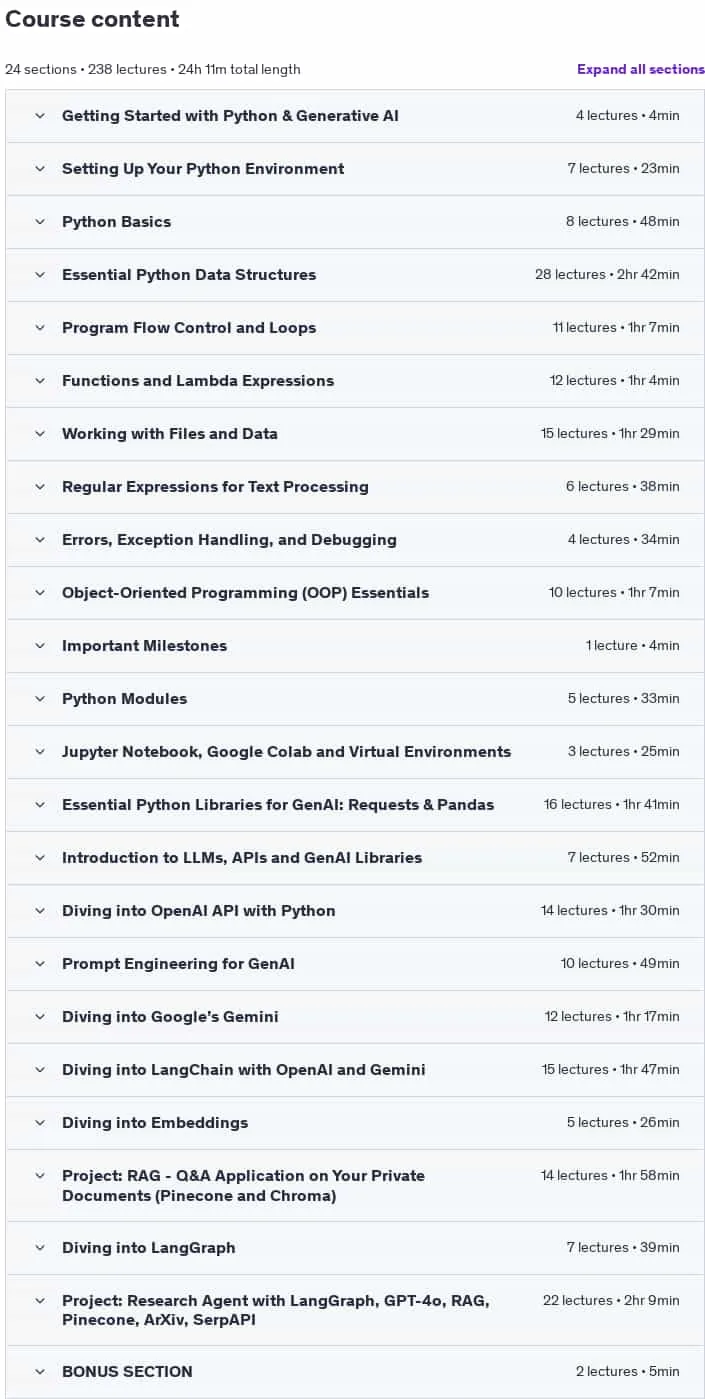
Task: Expand chevron for Getting Started with Python & Generative AI
Action: 40,116
